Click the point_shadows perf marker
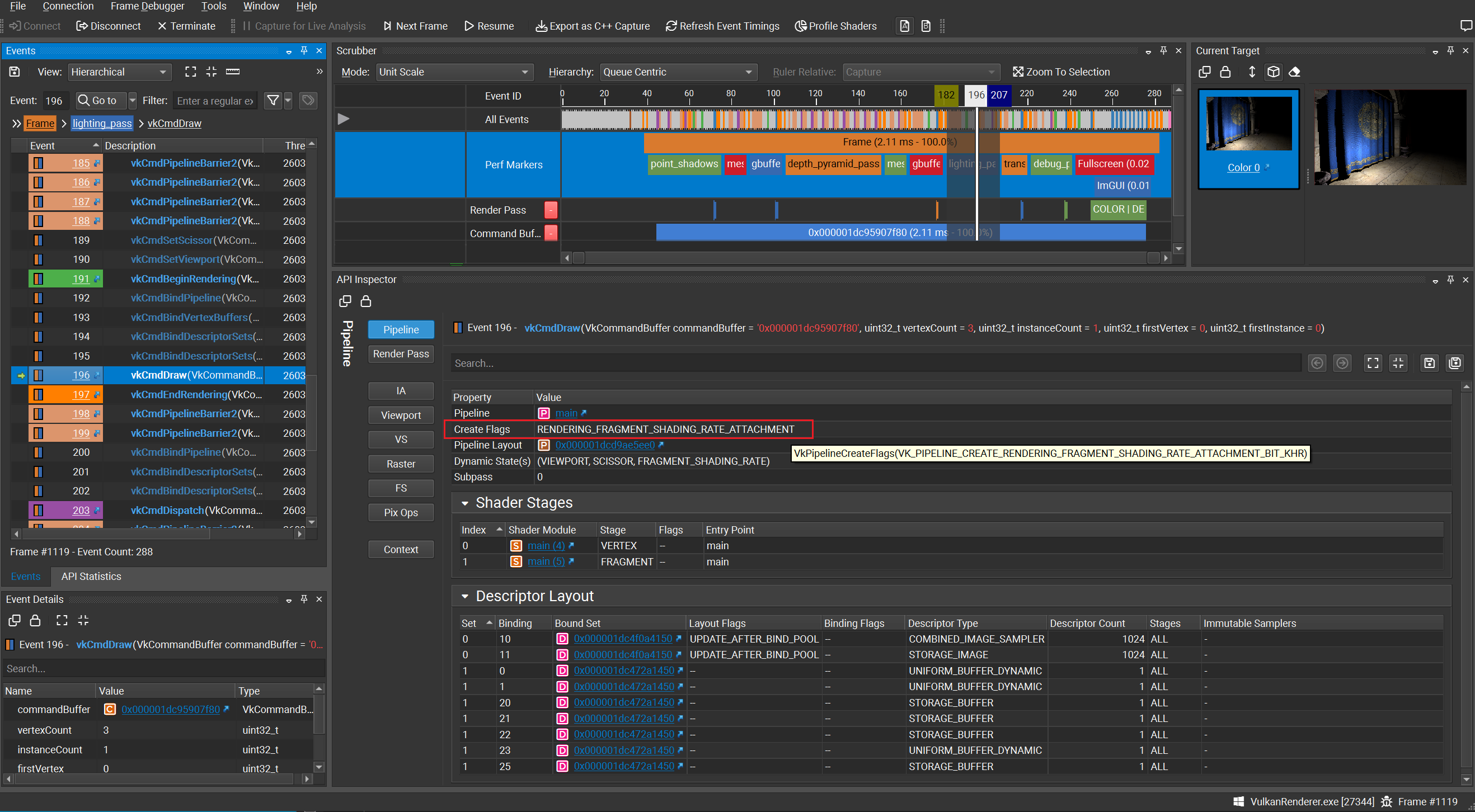The height and width of the screenshot is (812, 1475). coord(684,164)
